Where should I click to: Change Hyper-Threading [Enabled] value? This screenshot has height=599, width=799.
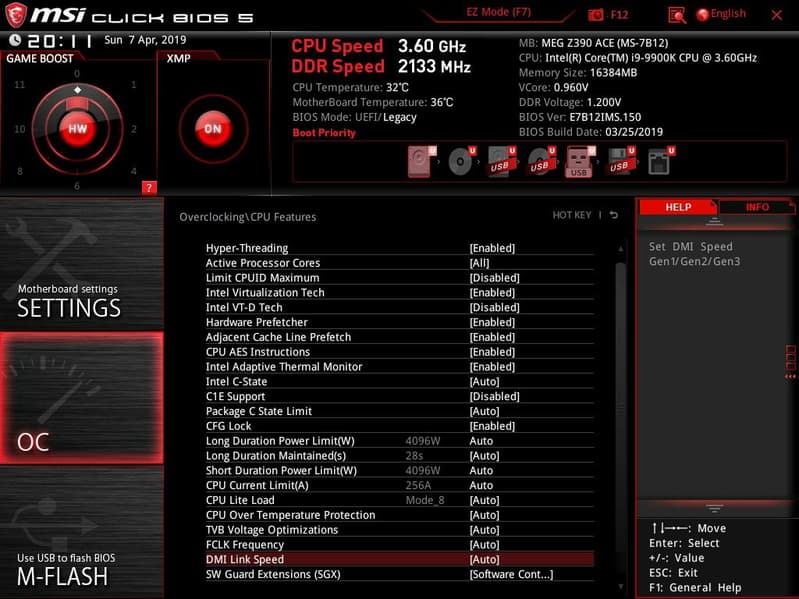coord(492,248)
